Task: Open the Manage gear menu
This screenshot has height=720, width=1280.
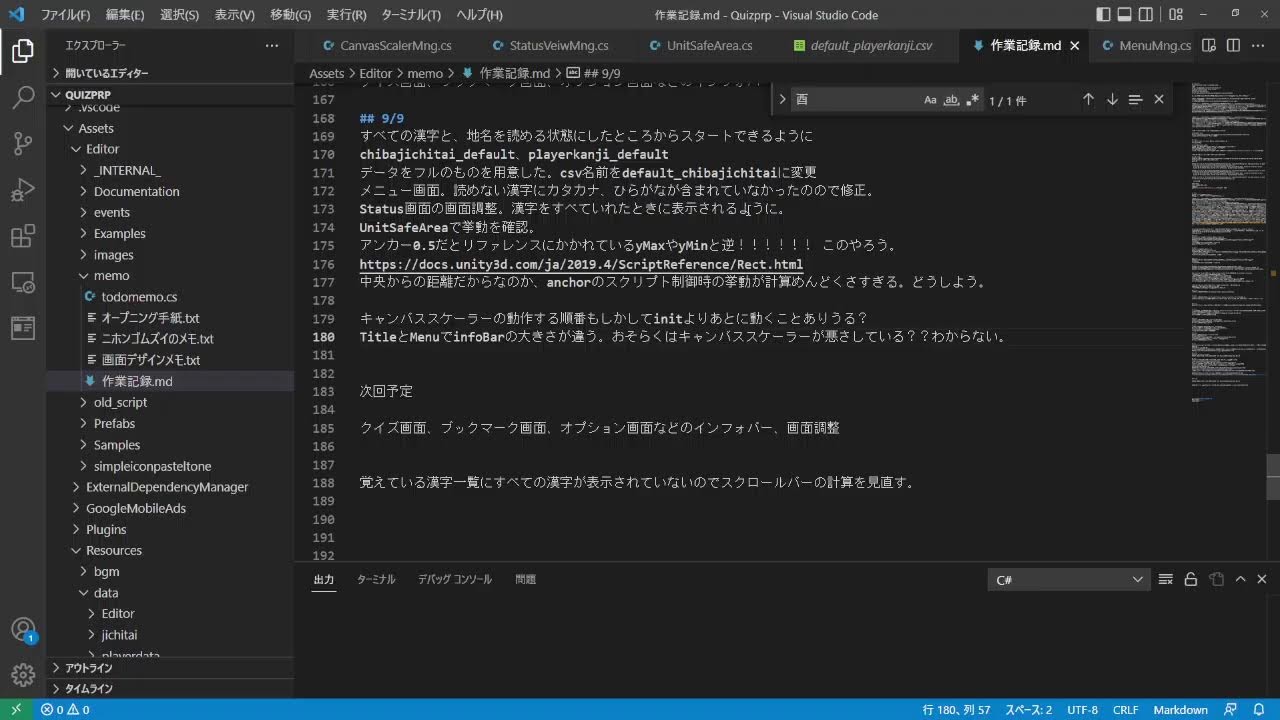Action: [23, 675]
